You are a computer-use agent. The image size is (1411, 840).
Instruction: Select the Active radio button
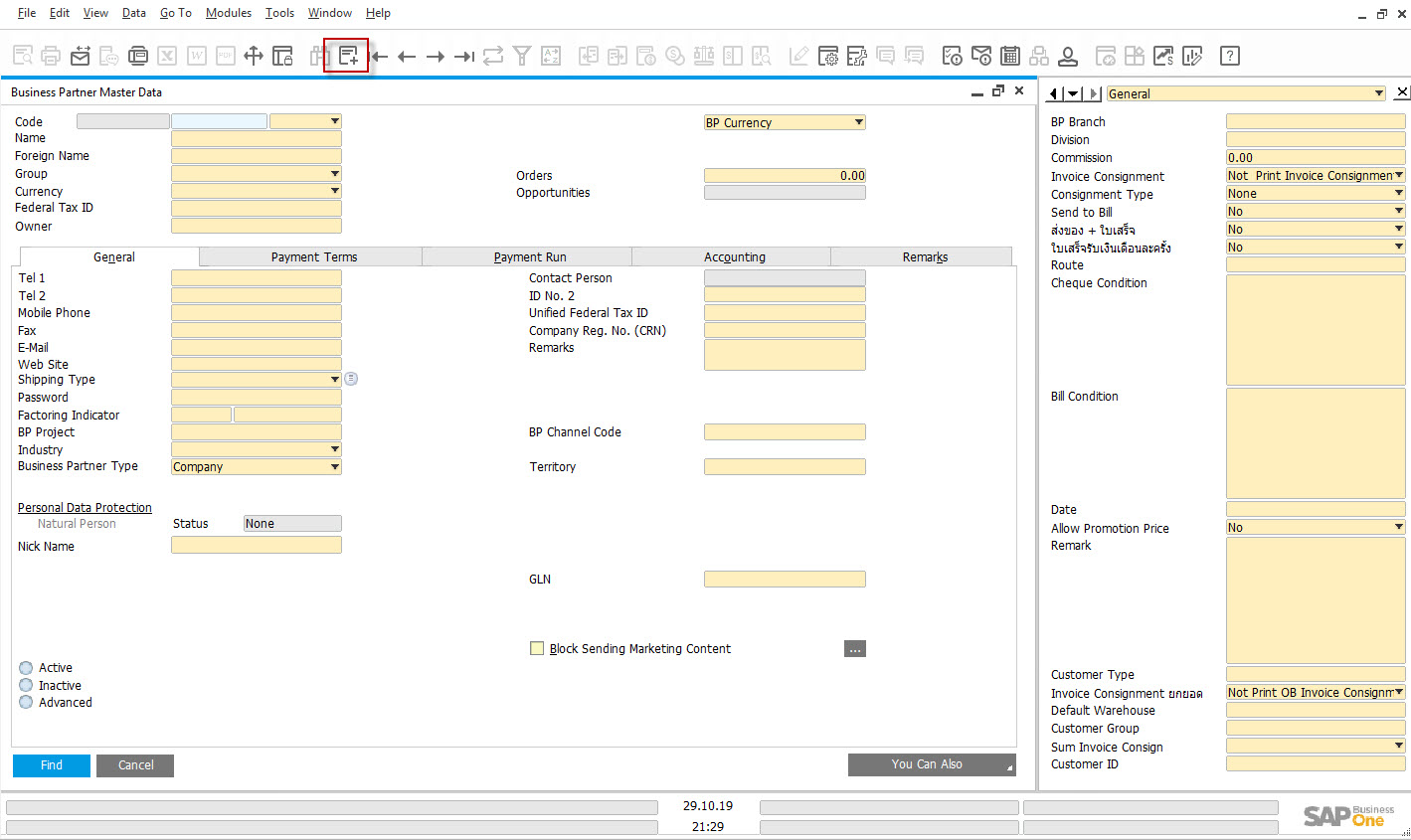coord(26,668)
